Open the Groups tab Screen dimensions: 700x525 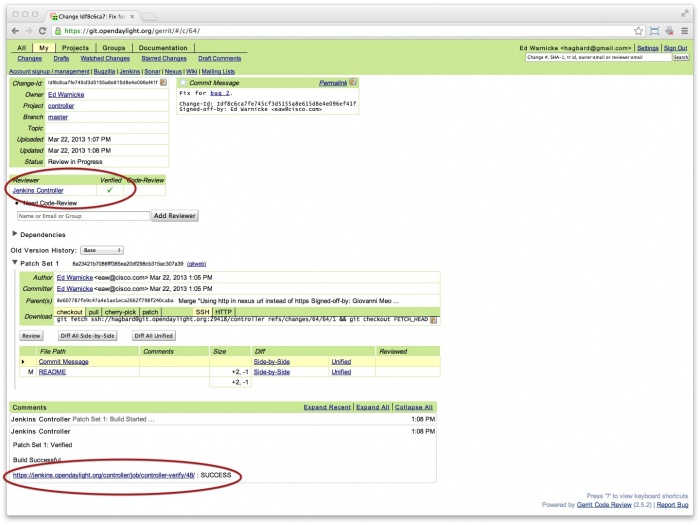pos(114,48)
